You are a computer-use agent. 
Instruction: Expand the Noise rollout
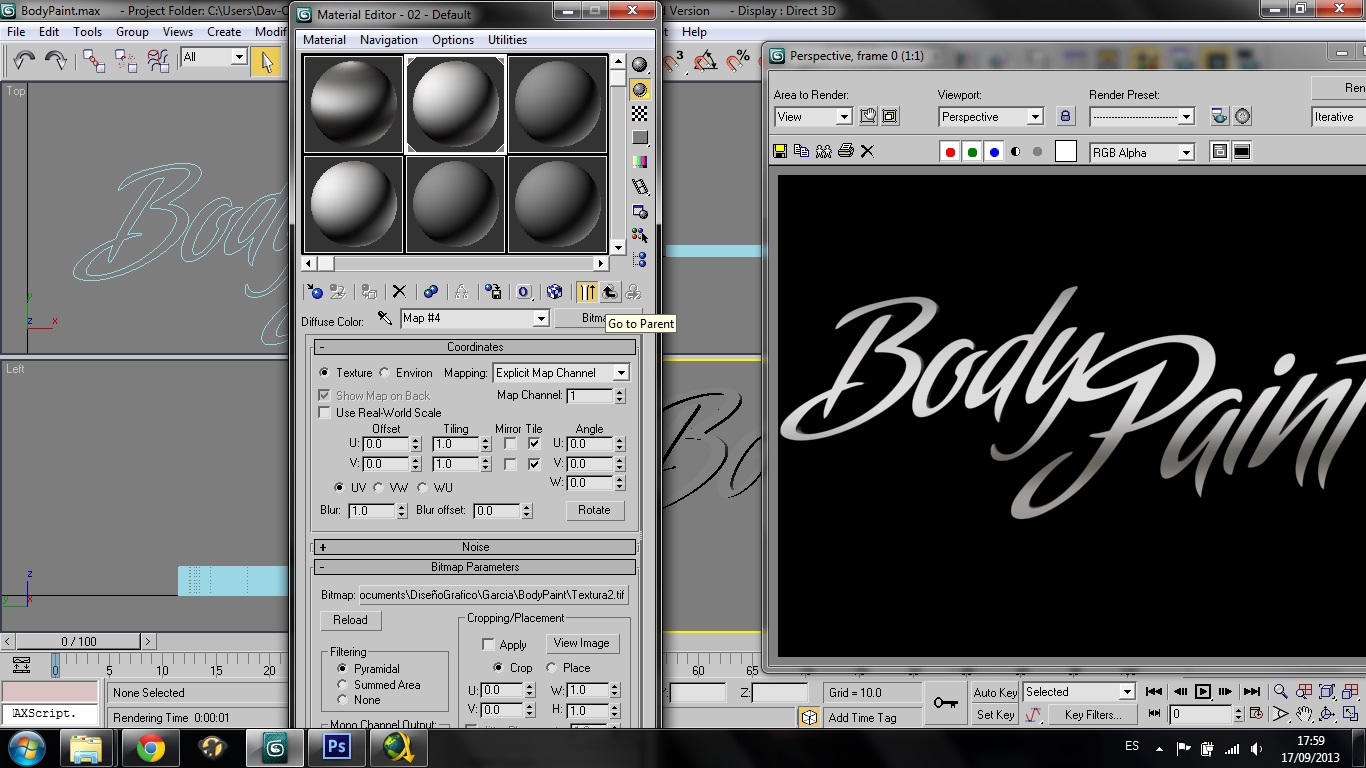pyautogui.click(x=475, y=547)
